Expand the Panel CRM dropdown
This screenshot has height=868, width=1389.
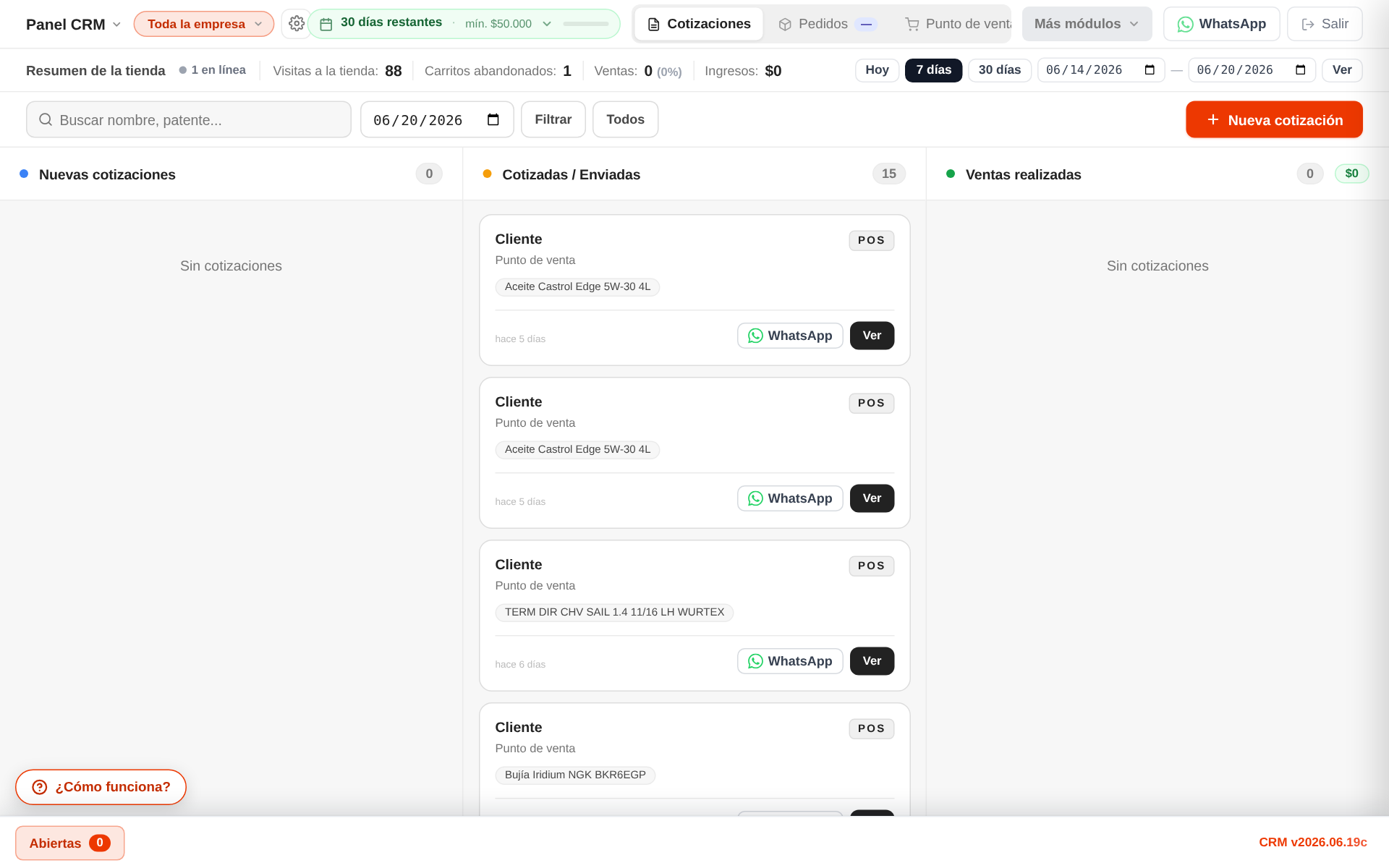point(73,25)
